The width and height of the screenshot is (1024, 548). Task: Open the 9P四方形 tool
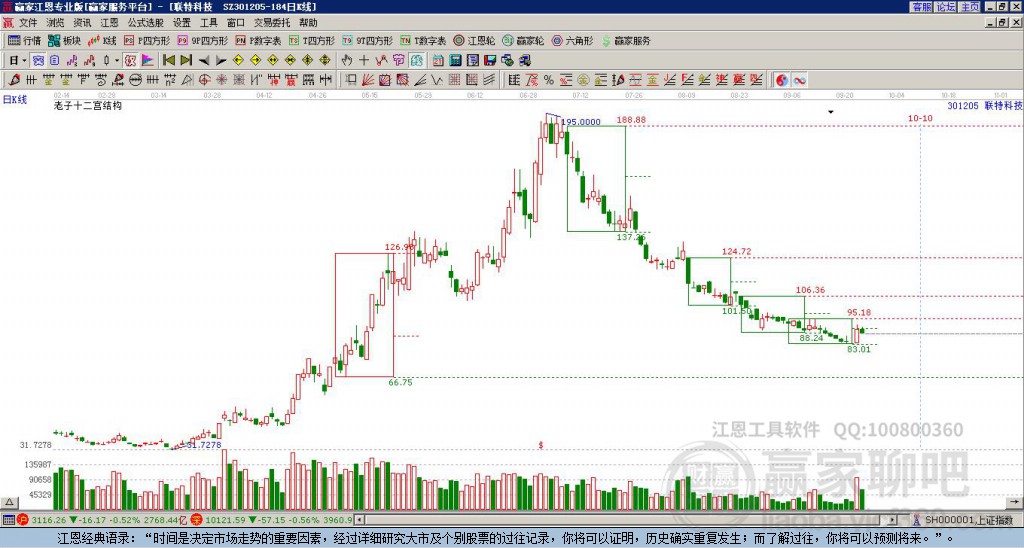click(x=202, y=40)
